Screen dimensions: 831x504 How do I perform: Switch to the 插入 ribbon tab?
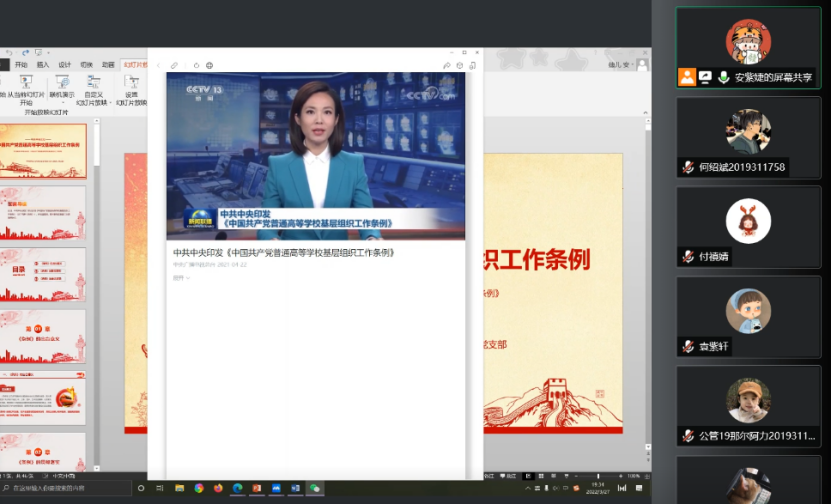point(43,64)
